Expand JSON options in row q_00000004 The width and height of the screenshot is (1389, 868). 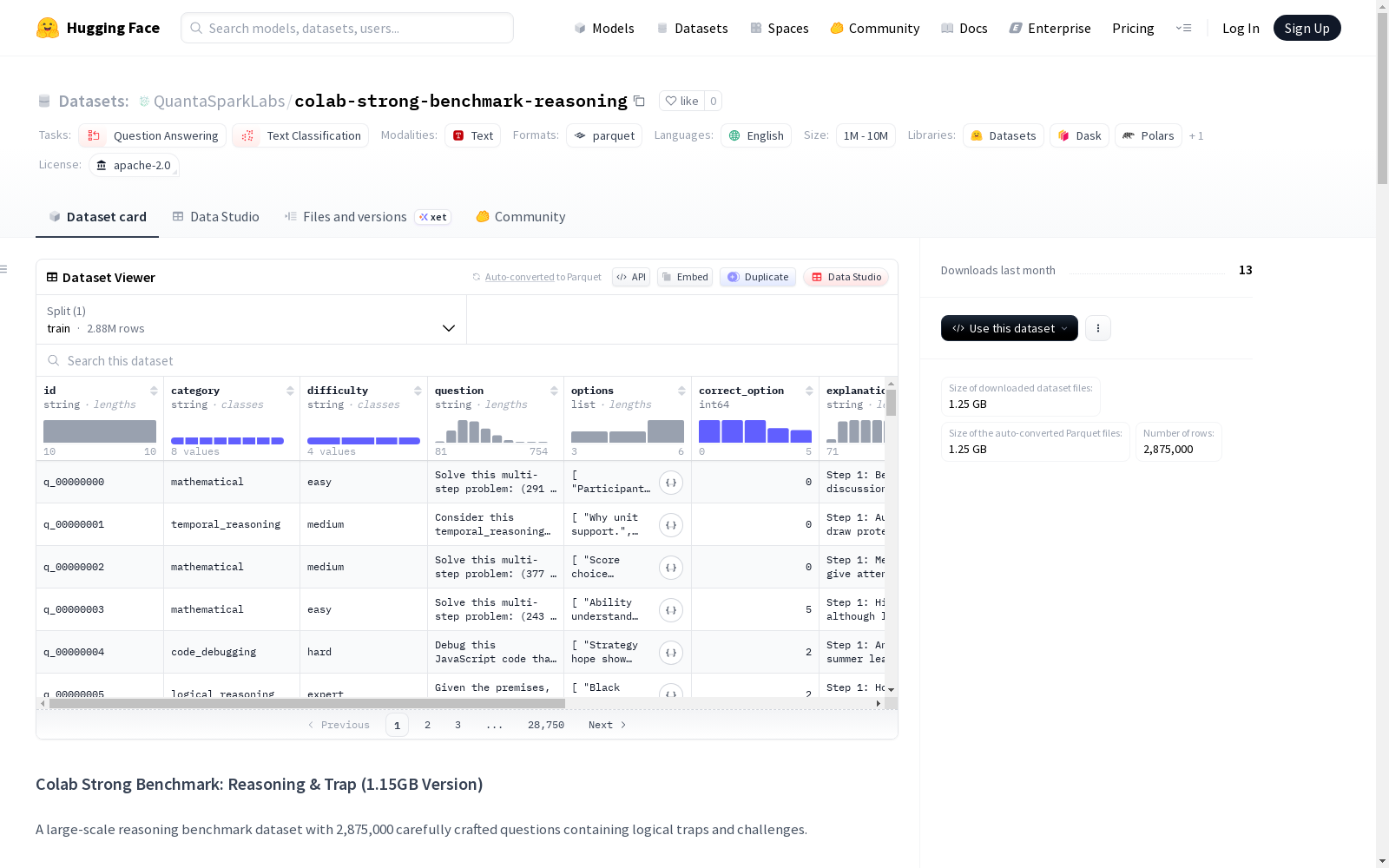671,653
